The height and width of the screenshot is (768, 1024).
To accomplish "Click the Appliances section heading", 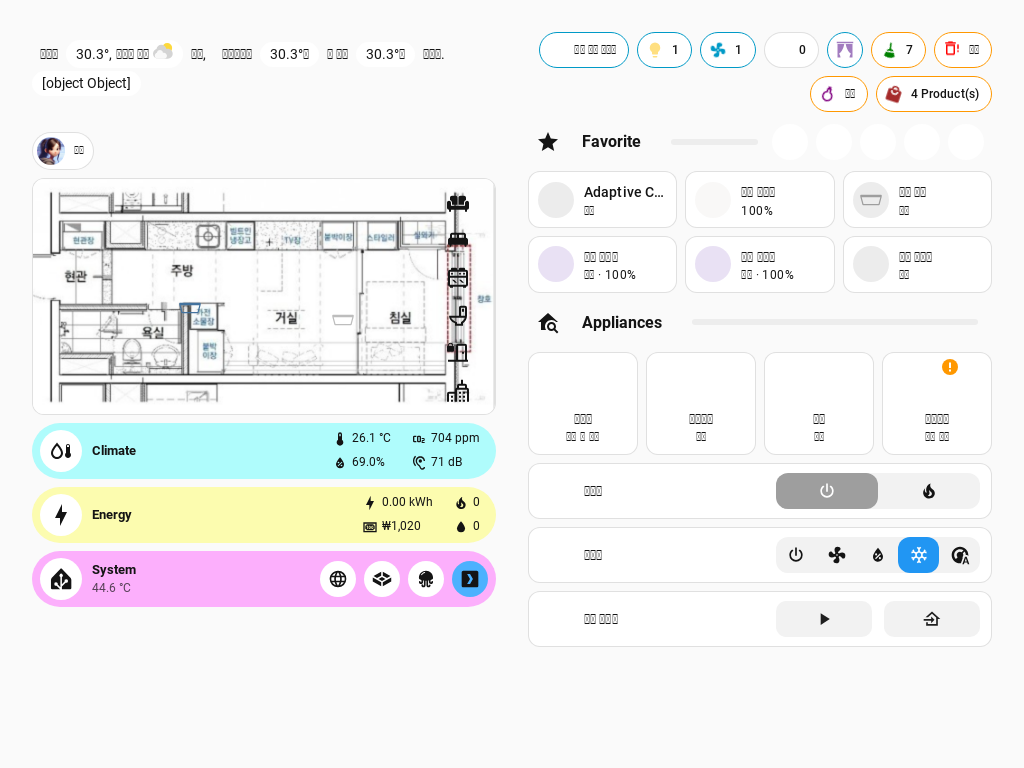I will coord(622,323).
